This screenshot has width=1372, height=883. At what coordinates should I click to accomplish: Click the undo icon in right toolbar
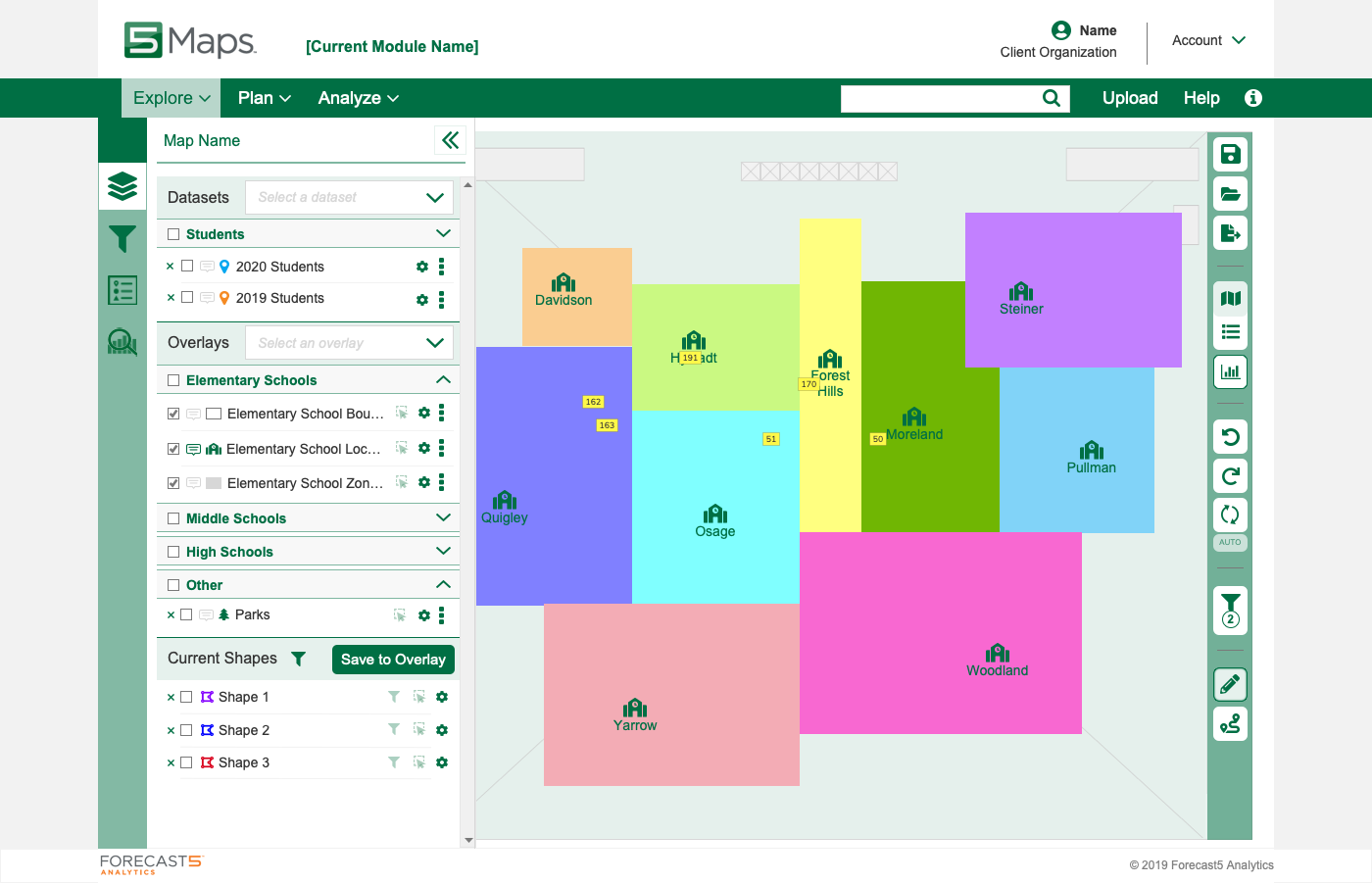[x=1230, y=437]
